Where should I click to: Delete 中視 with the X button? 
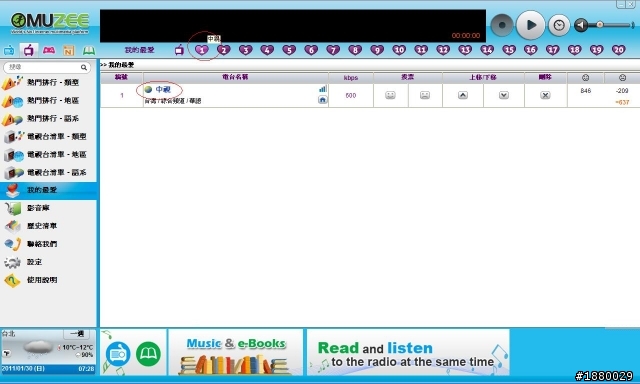pyautogui.click(x=545, y=95)
